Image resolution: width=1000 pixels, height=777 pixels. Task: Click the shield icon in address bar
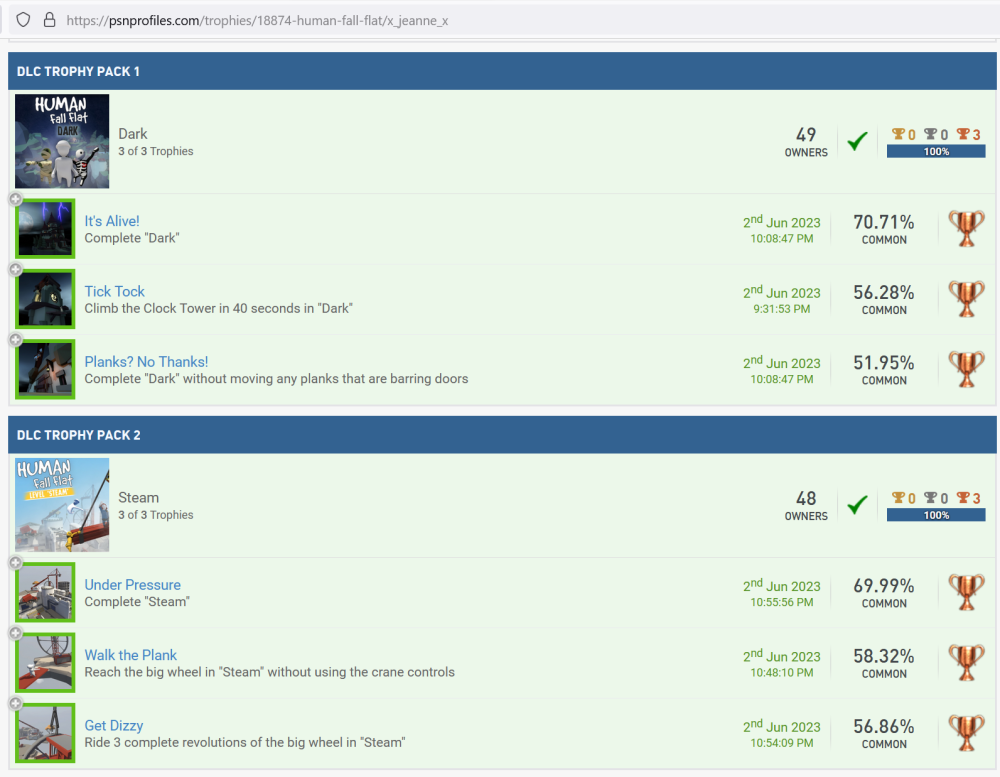[24, 20]
